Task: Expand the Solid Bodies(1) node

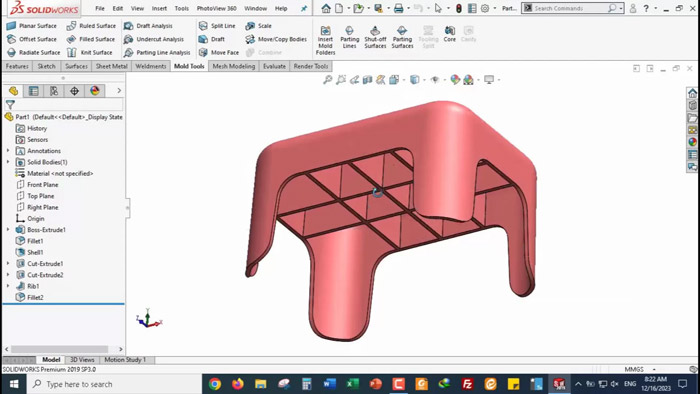Action: click(8, 162)
